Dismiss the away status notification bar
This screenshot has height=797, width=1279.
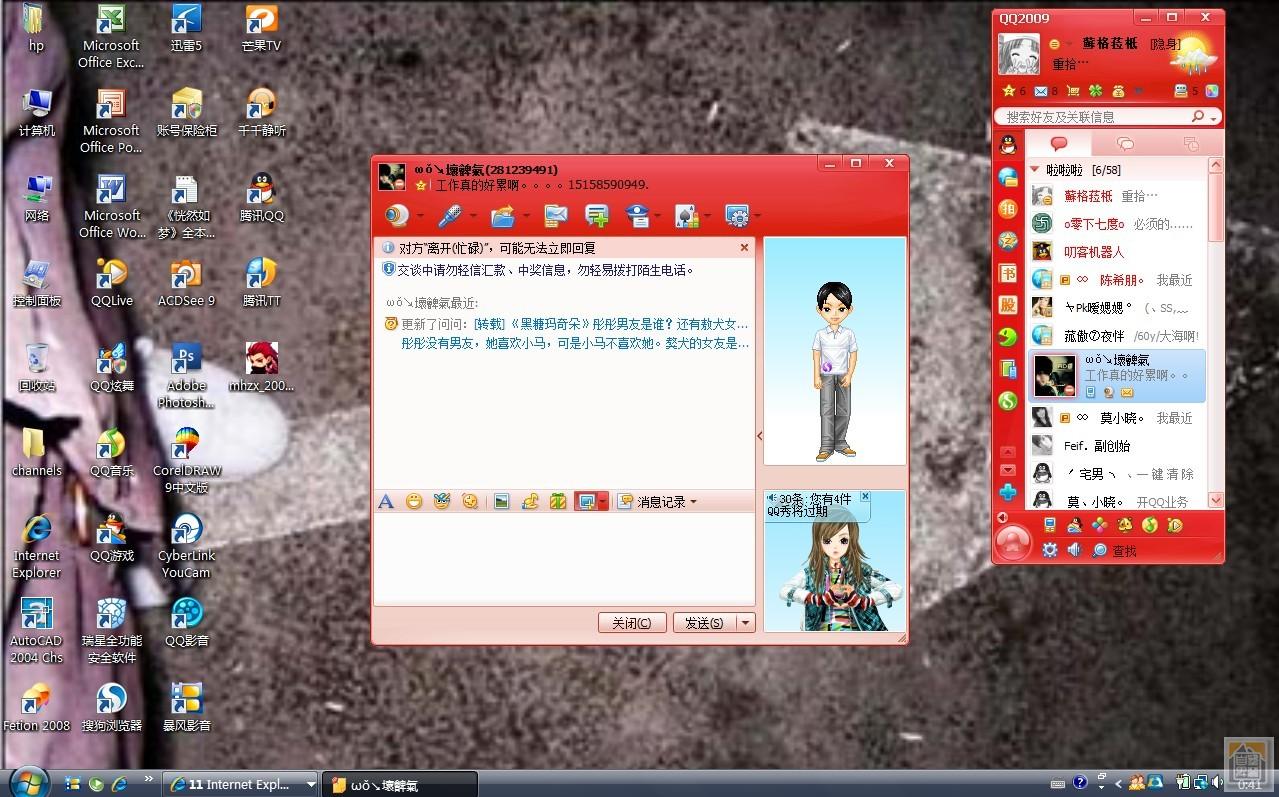744,247
